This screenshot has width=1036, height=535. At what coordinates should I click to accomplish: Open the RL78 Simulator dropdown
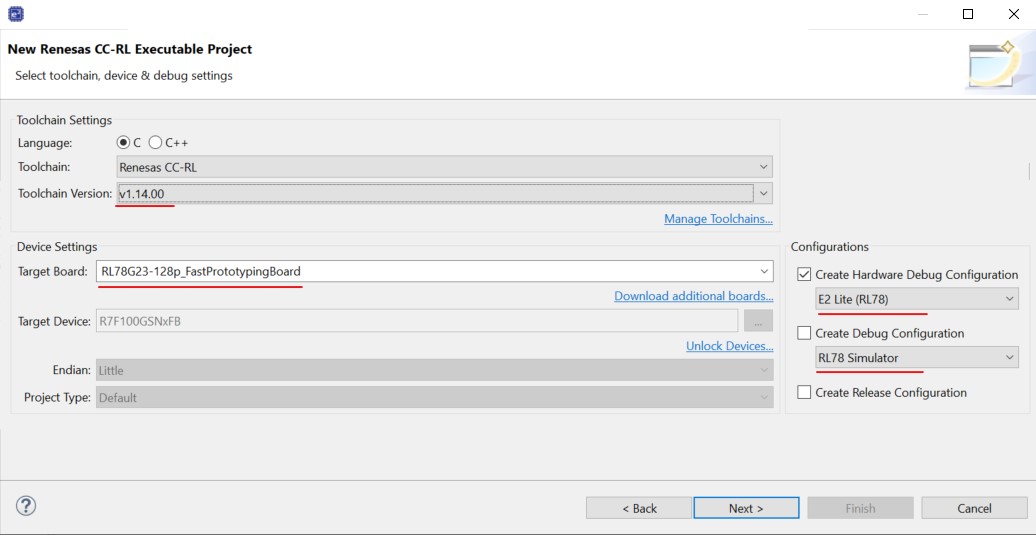(917, 357)
